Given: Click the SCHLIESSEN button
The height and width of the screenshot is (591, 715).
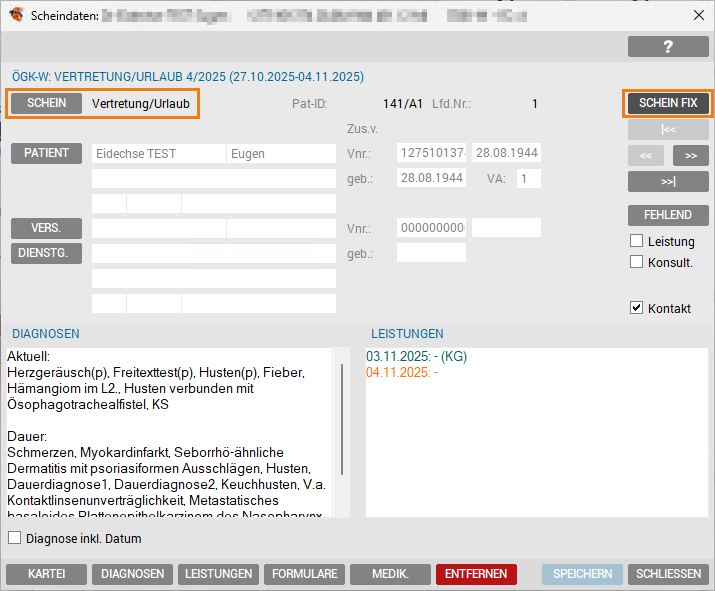Looking at the screenshot, I should click(x=668, y=574).
